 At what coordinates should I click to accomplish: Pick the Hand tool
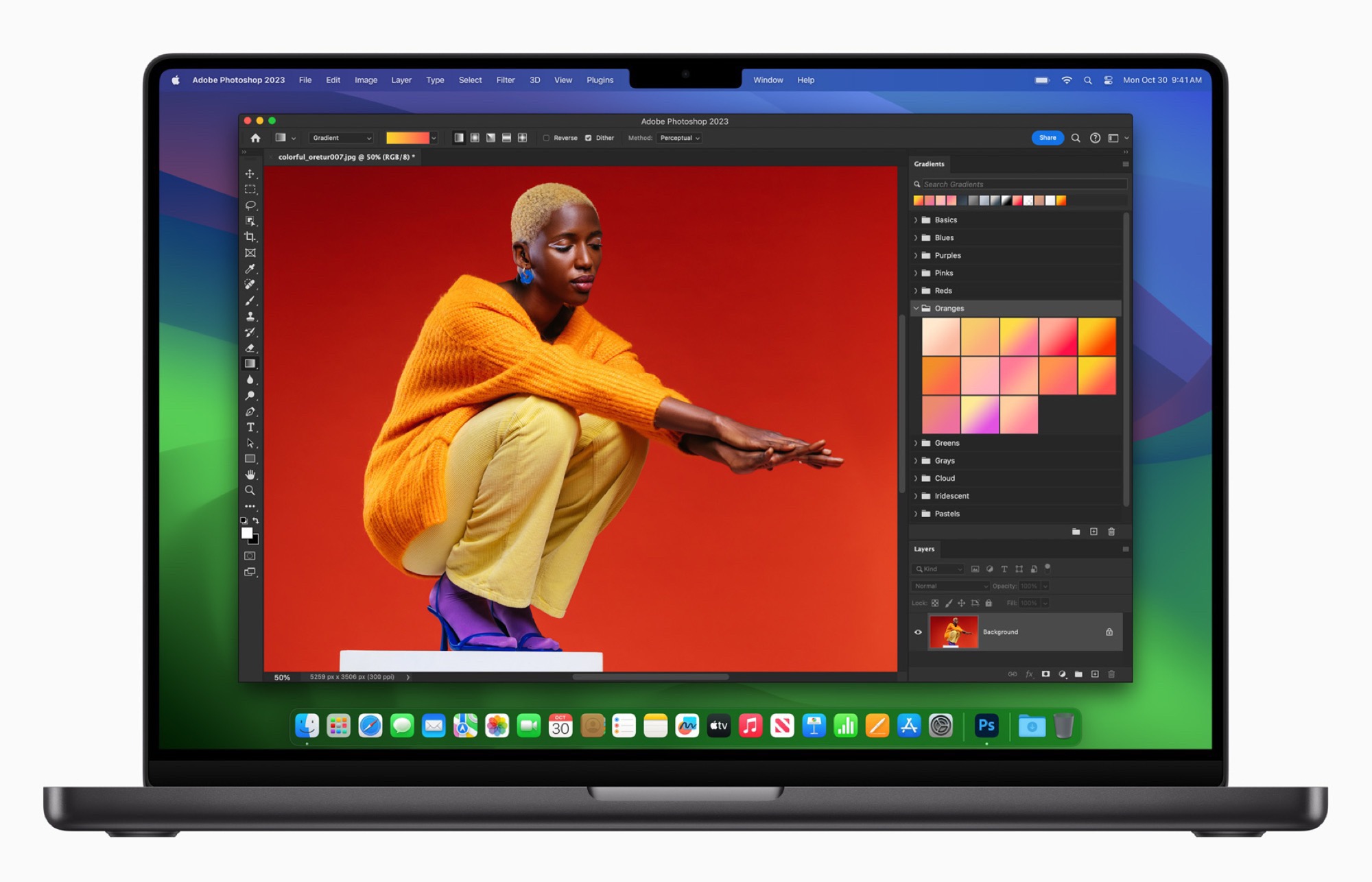(250, 475)
